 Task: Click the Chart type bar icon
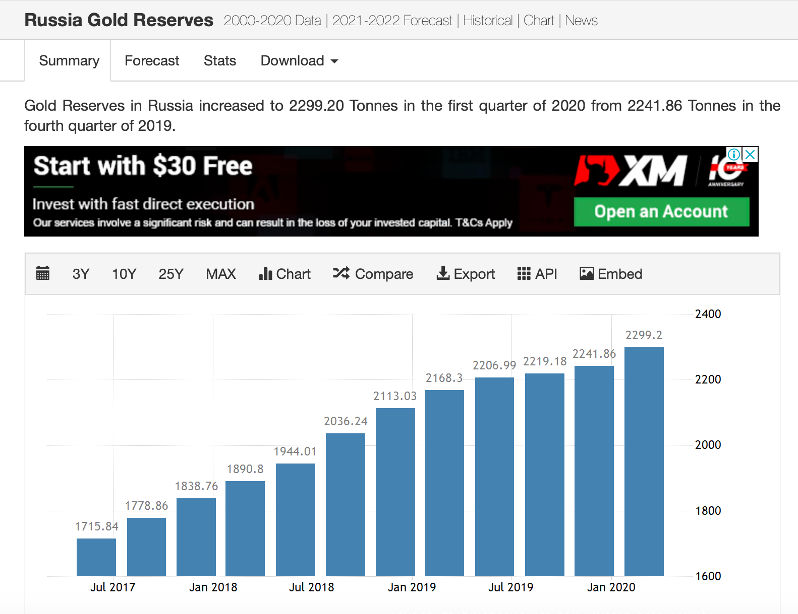pos(266,274)
